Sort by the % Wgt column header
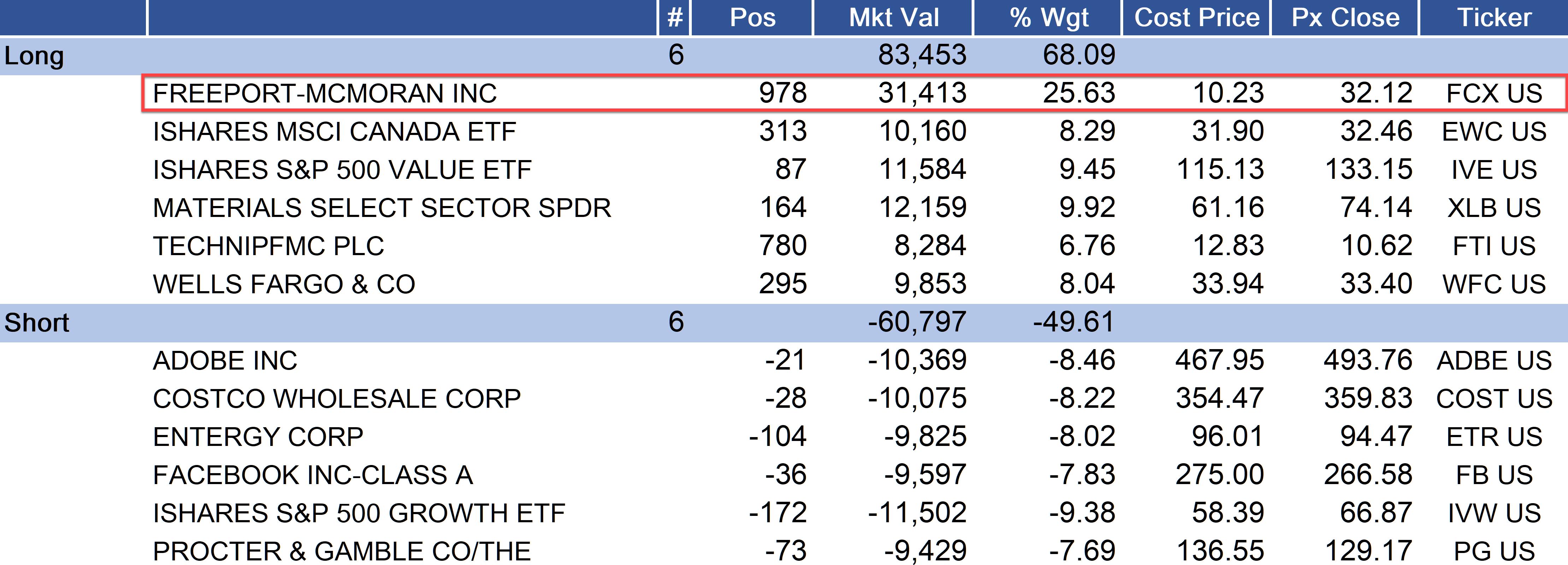The height and width of the screenshot is (565, 1568). (1049, 18)
